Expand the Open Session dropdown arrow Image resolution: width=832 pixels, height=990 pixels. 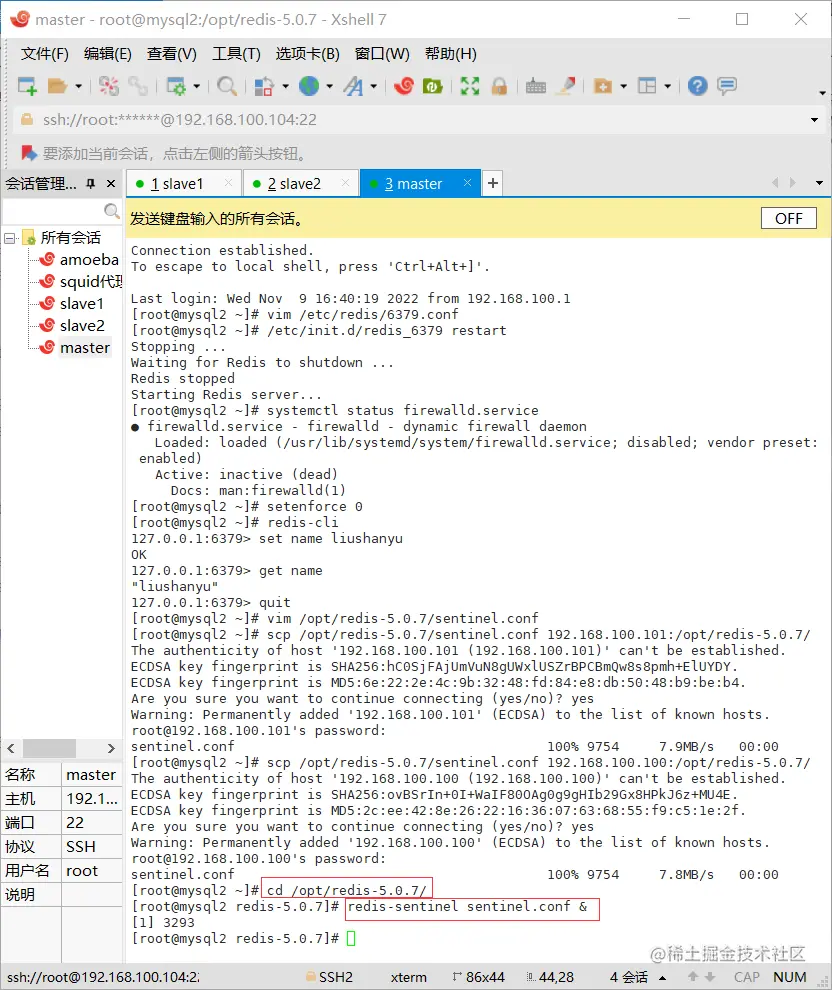[x=78, y=86]
